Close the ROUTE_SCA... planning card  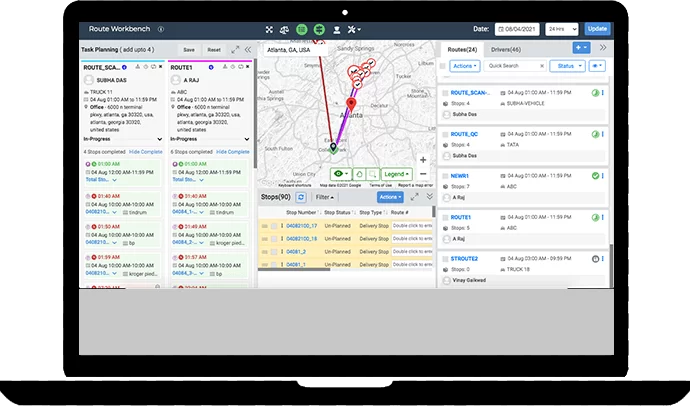pyautogui.click(x=161, y=67)
